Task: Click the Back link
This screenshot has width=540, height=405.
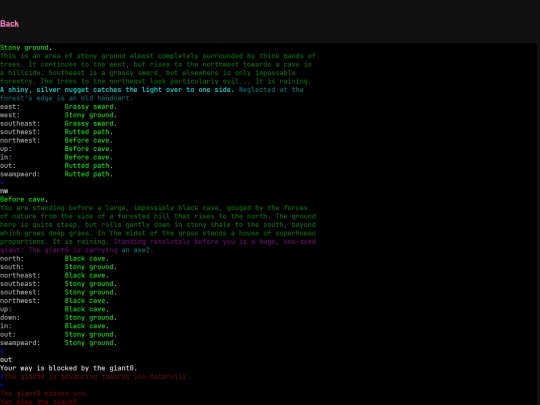Action: 10,23
